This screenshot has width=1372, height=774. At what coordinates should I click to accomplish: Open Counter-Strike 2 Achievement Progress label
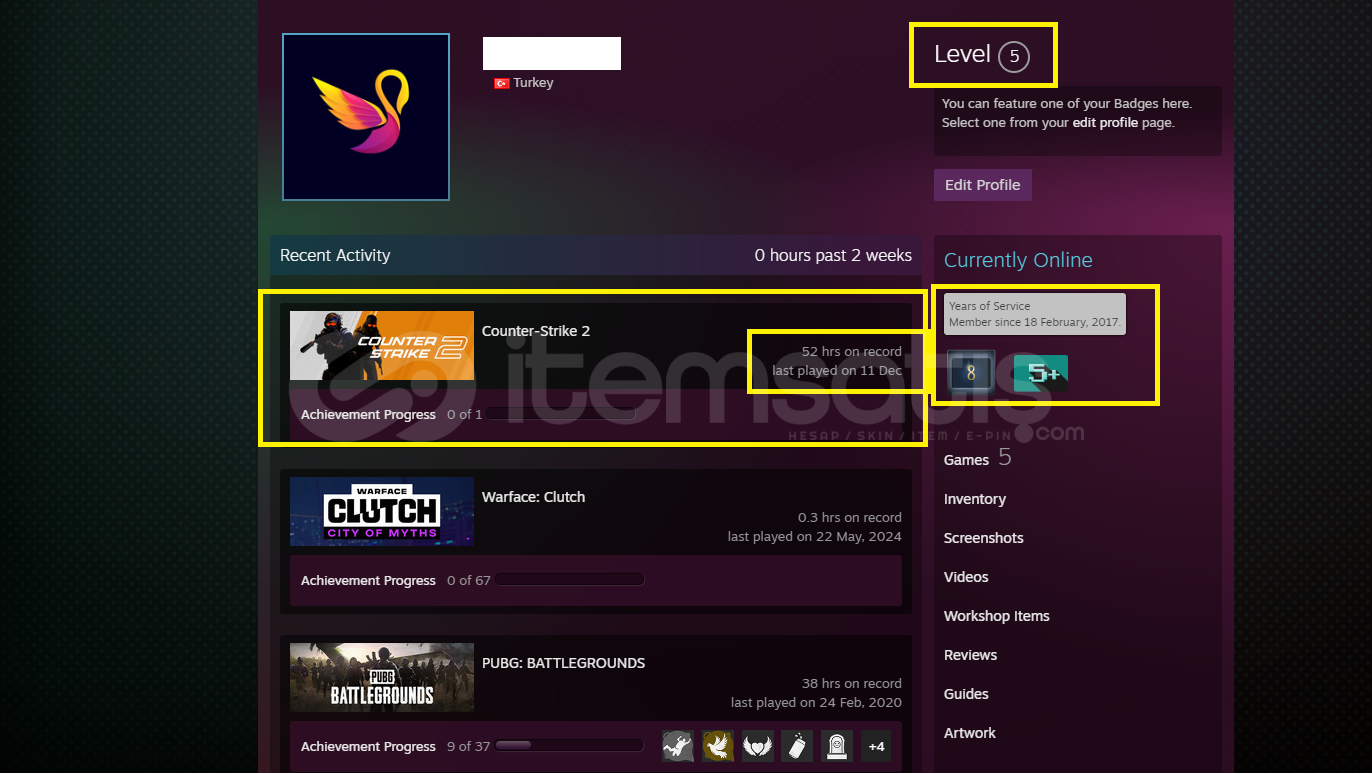369,414
